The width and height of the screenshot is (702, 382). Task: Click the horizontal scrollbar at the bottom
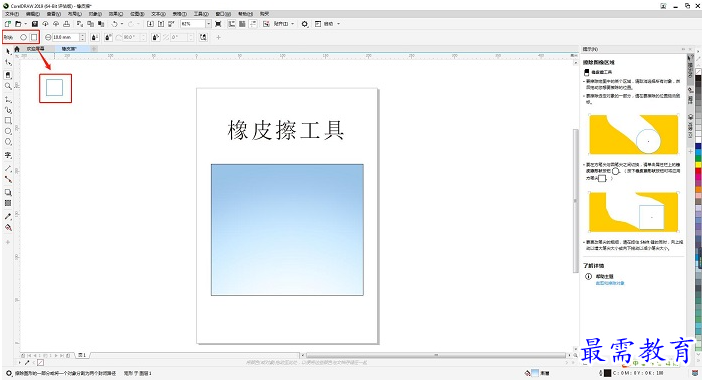[x=436, y=355]
